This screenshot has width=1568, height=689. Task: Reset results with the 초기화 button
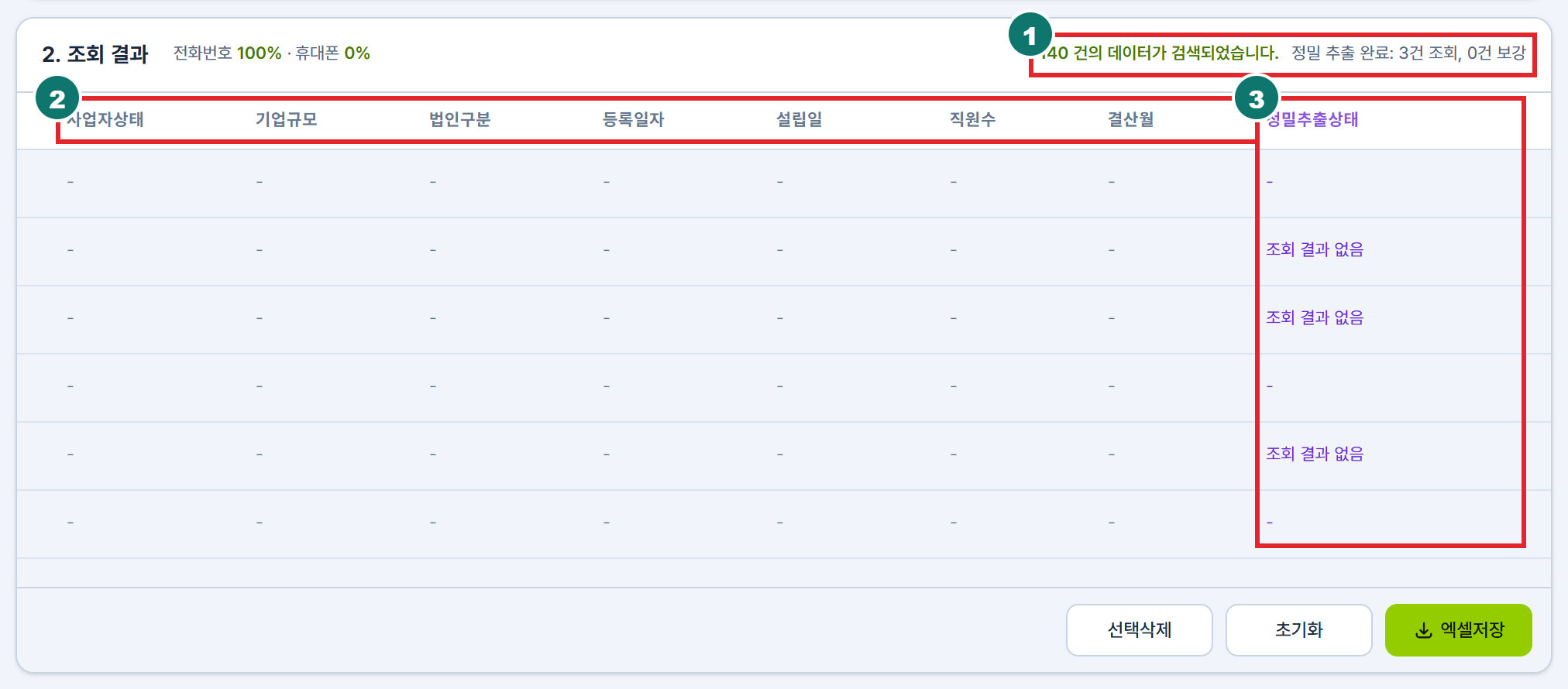(x=1298, y=630)
